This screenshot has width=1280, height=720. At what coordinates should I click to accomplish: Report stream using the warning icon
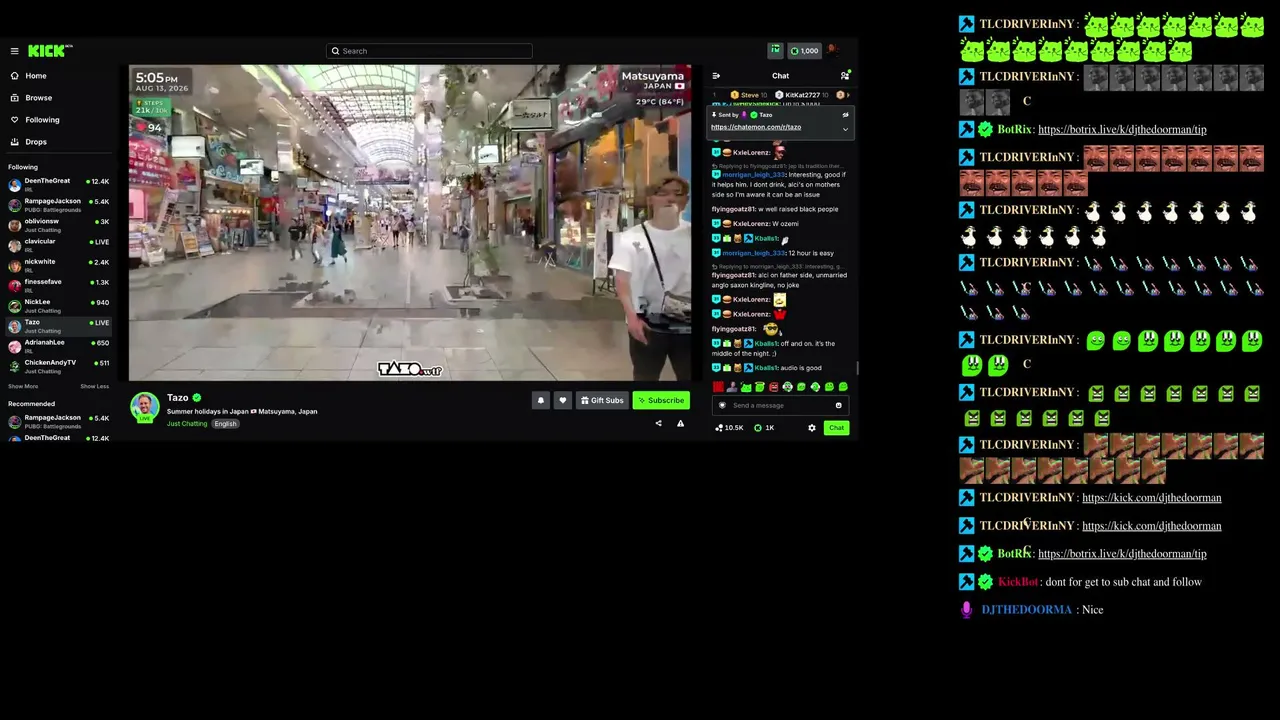tap(680, 424)
